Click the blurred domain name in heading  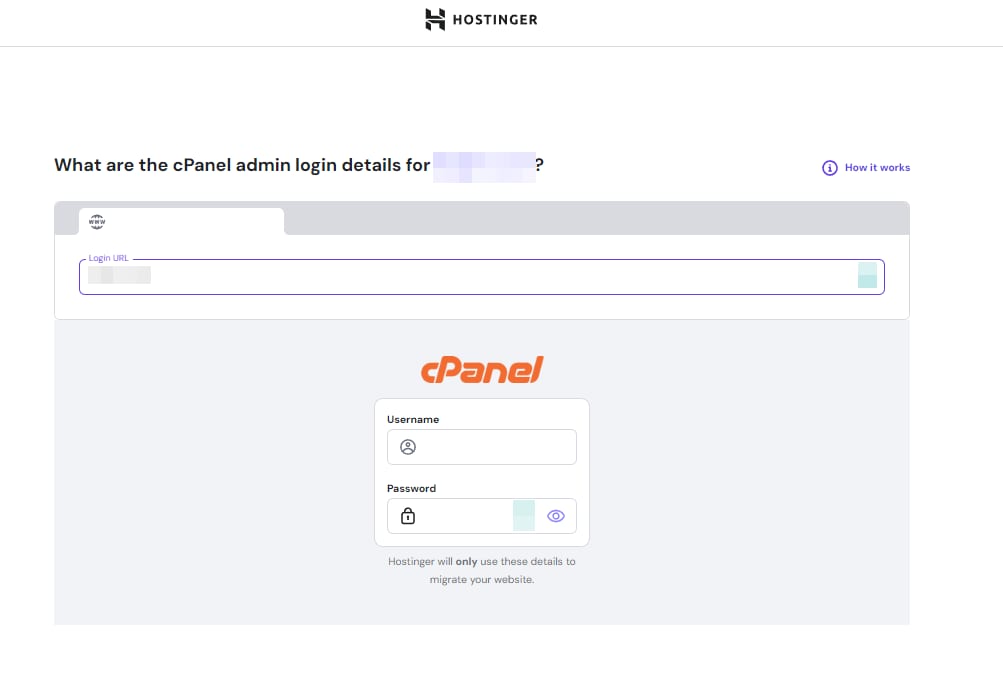click(483, 165)
